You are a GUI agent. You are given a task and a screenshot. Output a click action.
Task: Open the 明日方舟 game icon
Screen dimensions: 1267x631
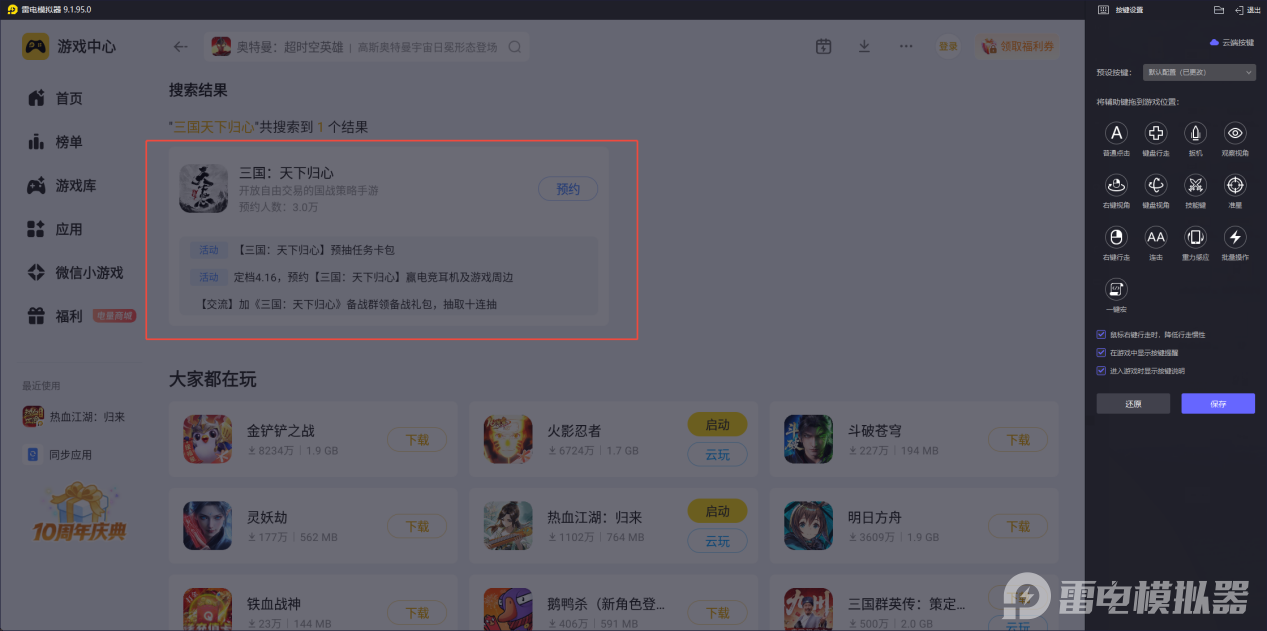[808, 526]
